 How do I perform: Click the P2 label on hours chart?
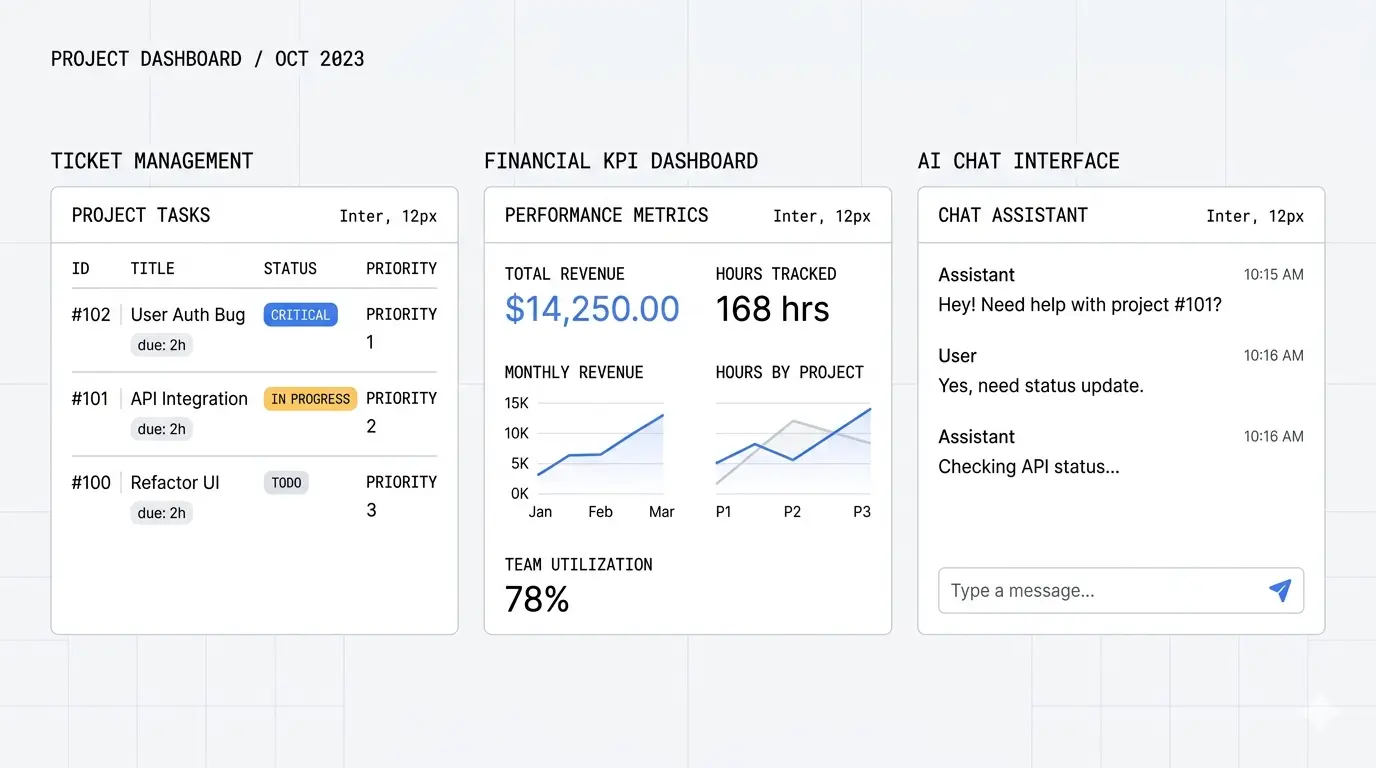pyautogui.click(x=792, y=512)
